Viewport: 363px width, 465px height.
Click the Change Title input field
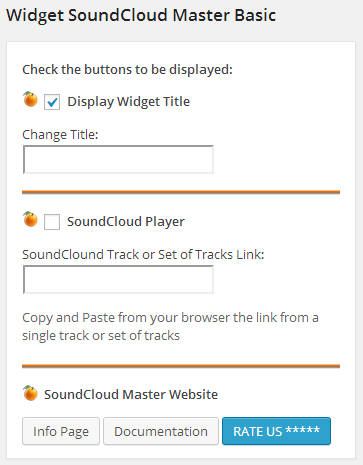coord(118,159)
